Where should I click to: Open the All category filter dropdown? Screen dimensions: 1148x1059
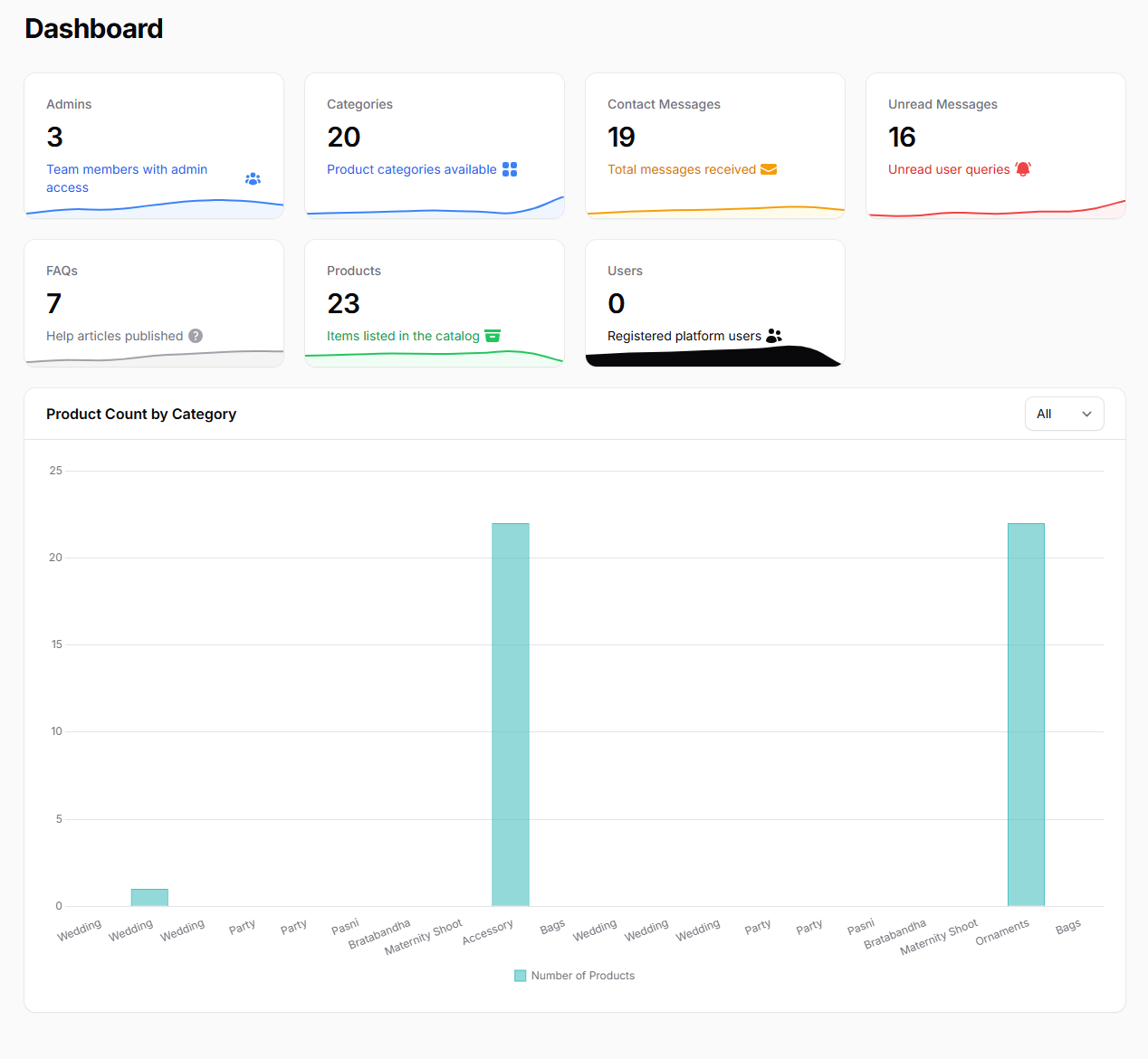tap(1064, 414)
